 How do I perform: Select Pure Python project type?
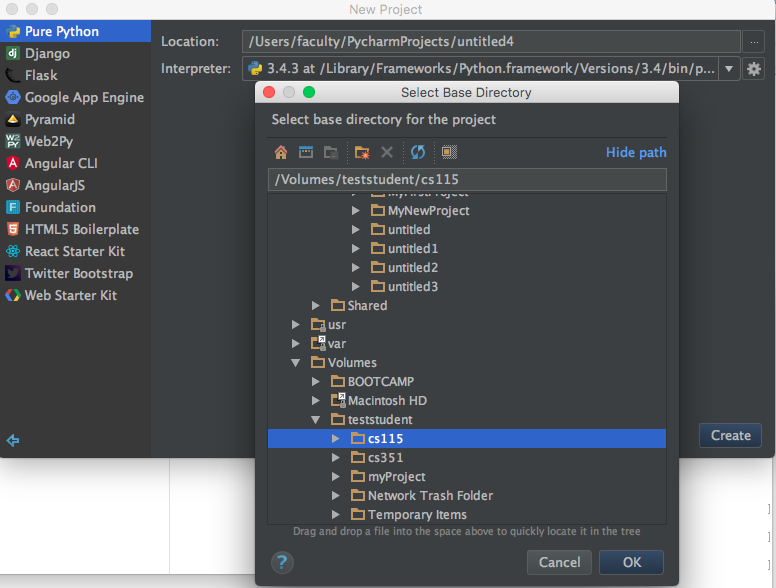(x=75, y=31)
